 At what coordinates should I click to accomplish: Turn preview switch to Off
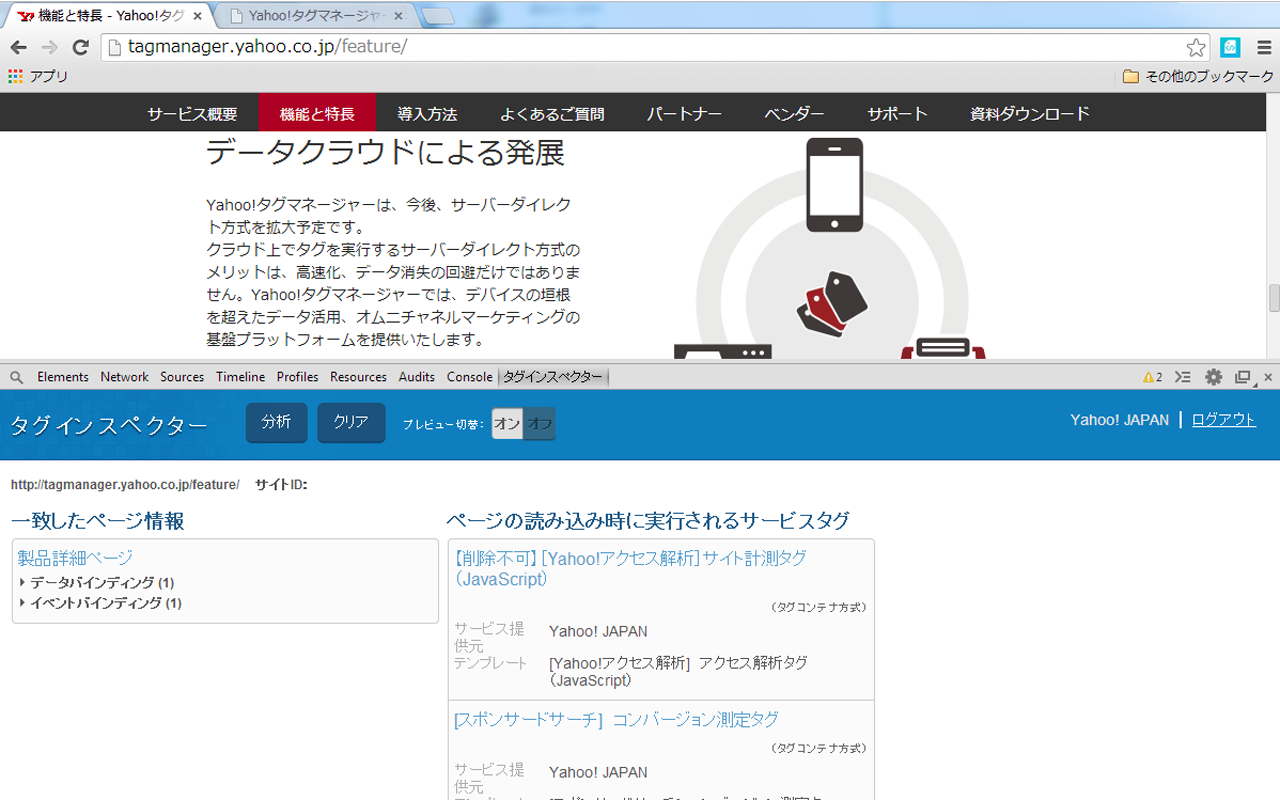pyautogui.click(x=540, y=424)
